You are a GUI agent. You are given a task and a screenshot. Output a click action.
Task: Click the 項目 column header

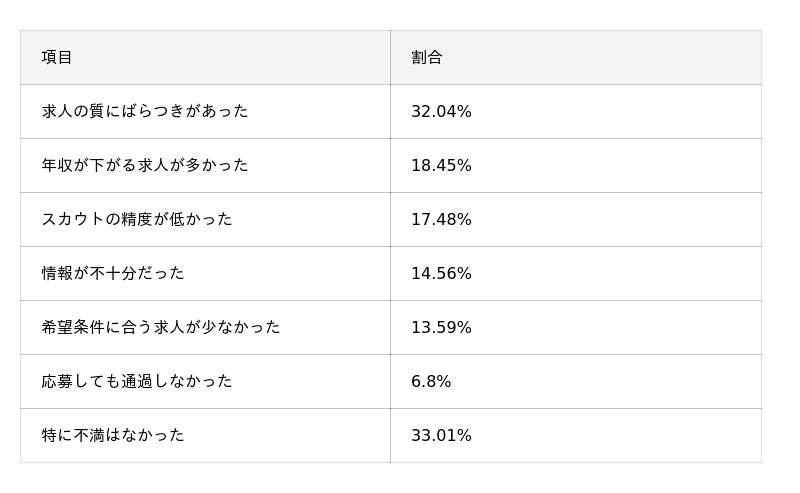(x=57, y=58)
